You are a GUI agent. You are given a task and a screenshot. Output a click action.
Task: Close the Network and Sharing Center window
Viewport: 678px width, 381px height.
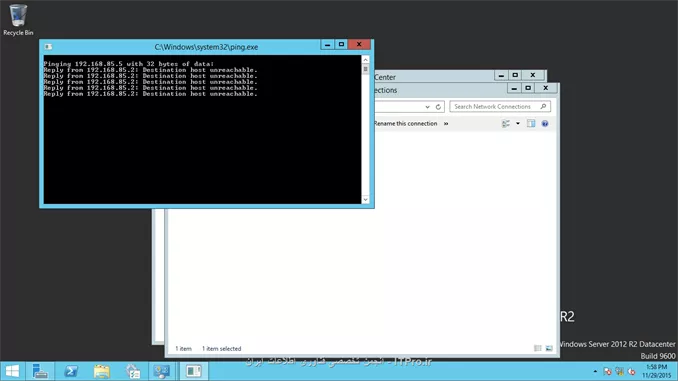pyautogui.click(x=533, y=76)
